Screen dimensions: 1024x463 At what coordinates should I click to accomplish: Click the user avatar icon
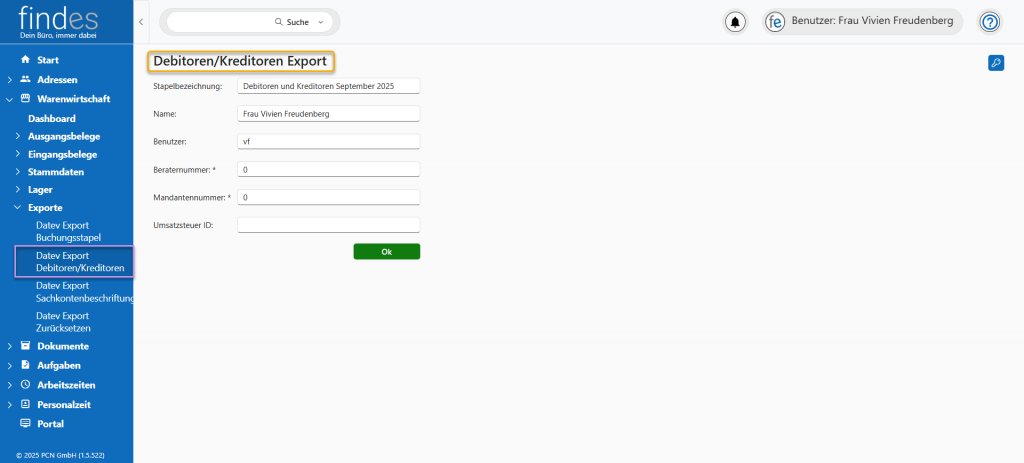(x=775, y=22)
